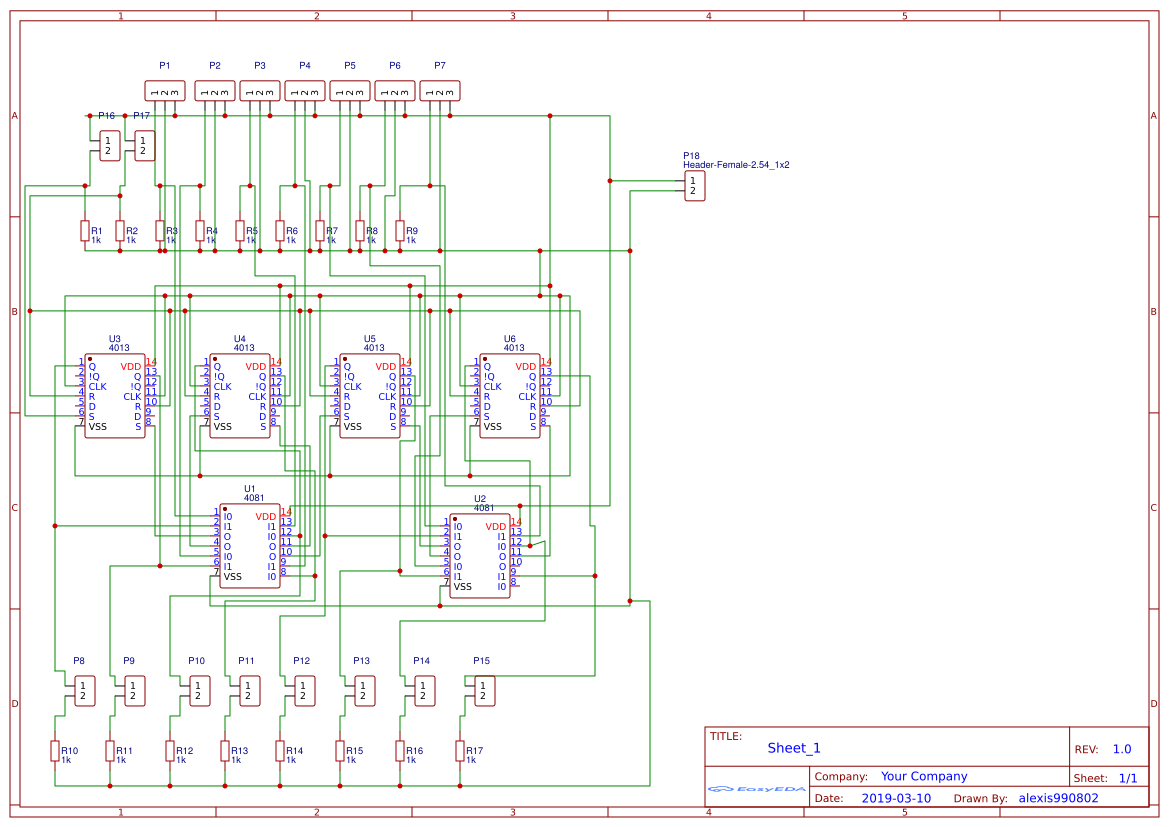Image resolution: width=1169 pixels, height=827 pixels.
Task: Select the U2 4081 chip symbol
Action: point(480,556)
